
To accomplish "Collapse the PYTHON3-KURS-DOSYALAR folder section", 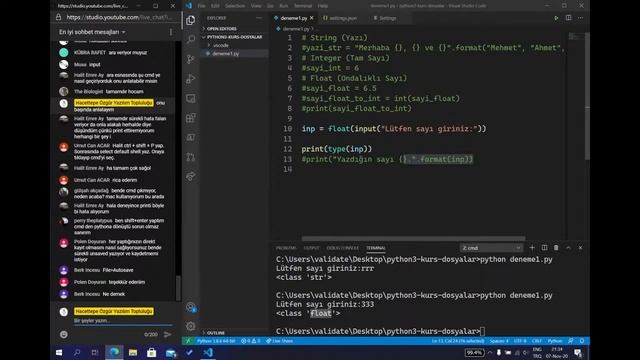I will (x=234, y=37).
